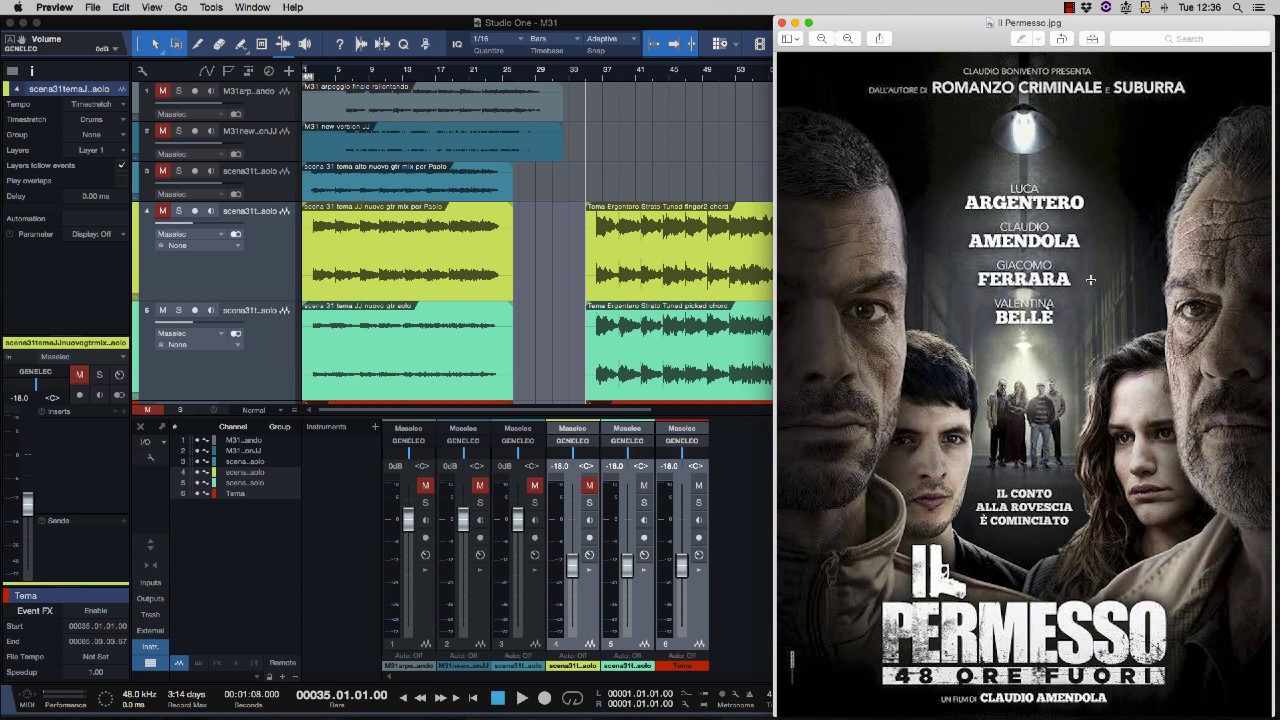Image resolution: width=1280 pixels, height=720 pixels.
Task: Open the Timebase Bars dropdown
Action: tap(555, 39)
